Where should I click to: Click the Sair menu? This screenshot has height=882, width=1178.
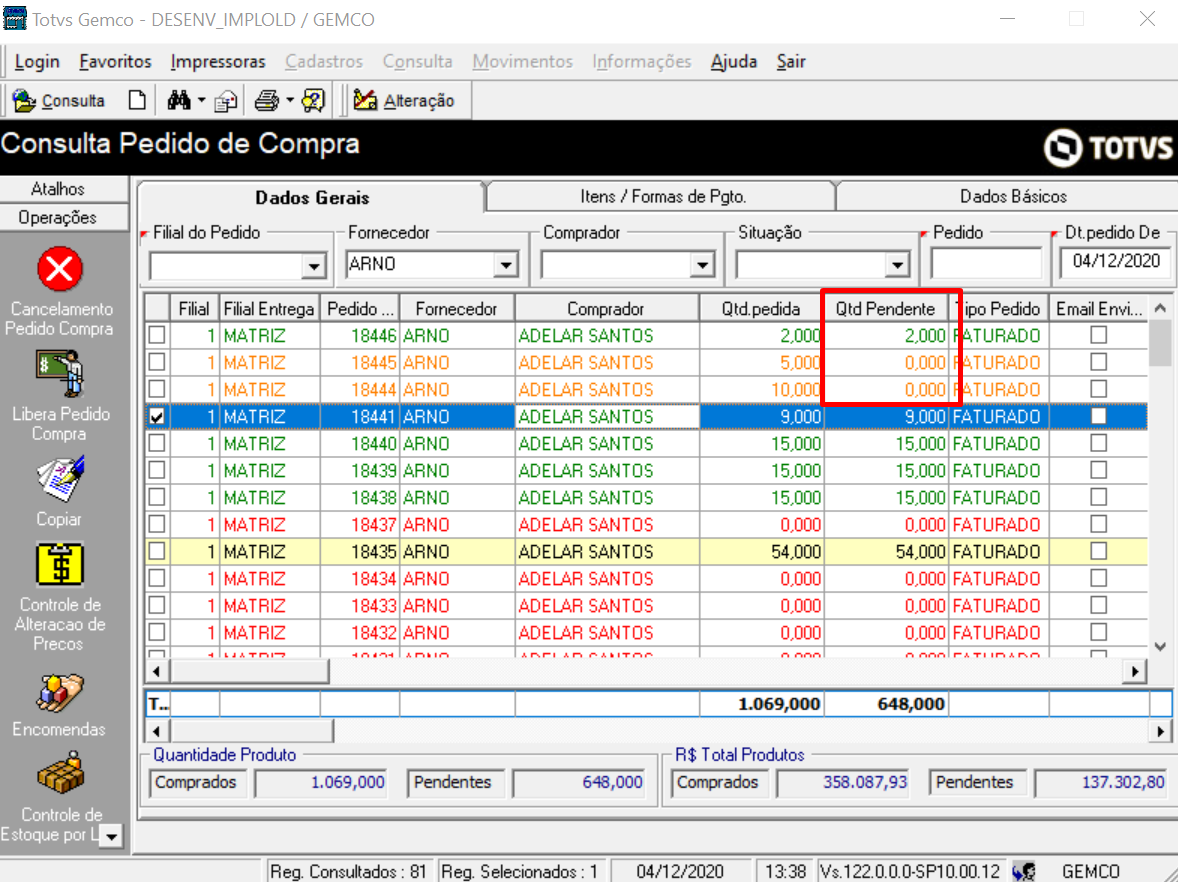click(790, 62)
